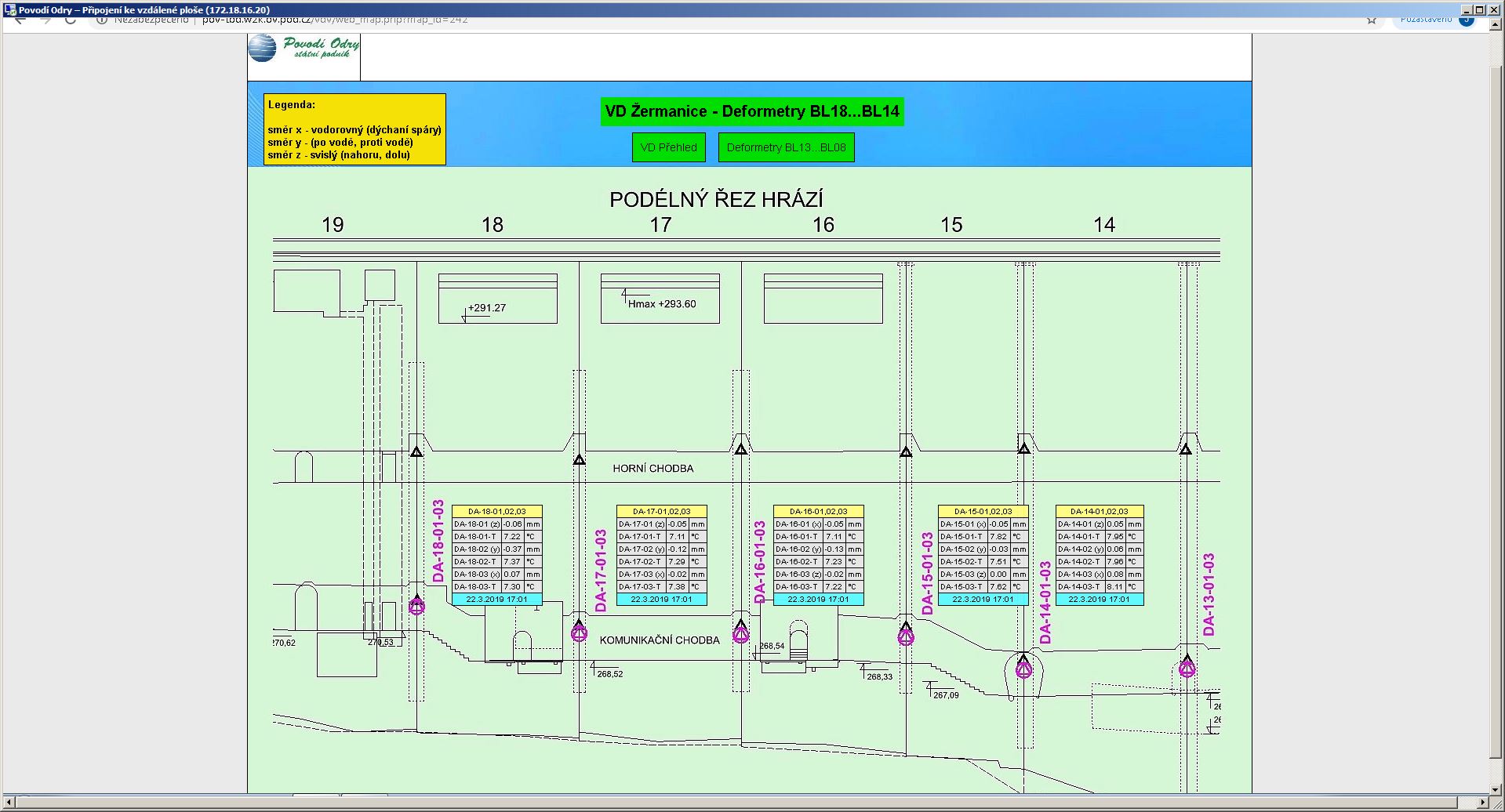Click the DA-17-03-T temperature row
This screenshot has width=1505, height=812.
tap(662, 587)
